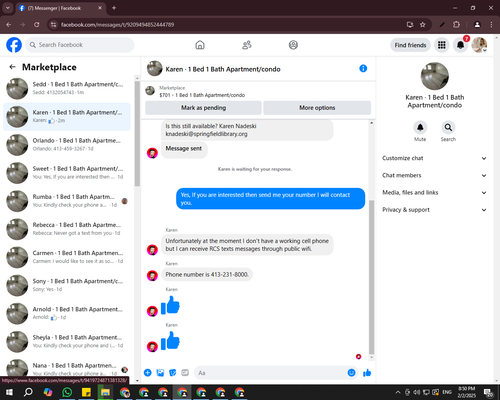500x400 pixels.
Task: Open the profile circle icon in top navigation
Action: pyautogui.click(x=293, y=45)
